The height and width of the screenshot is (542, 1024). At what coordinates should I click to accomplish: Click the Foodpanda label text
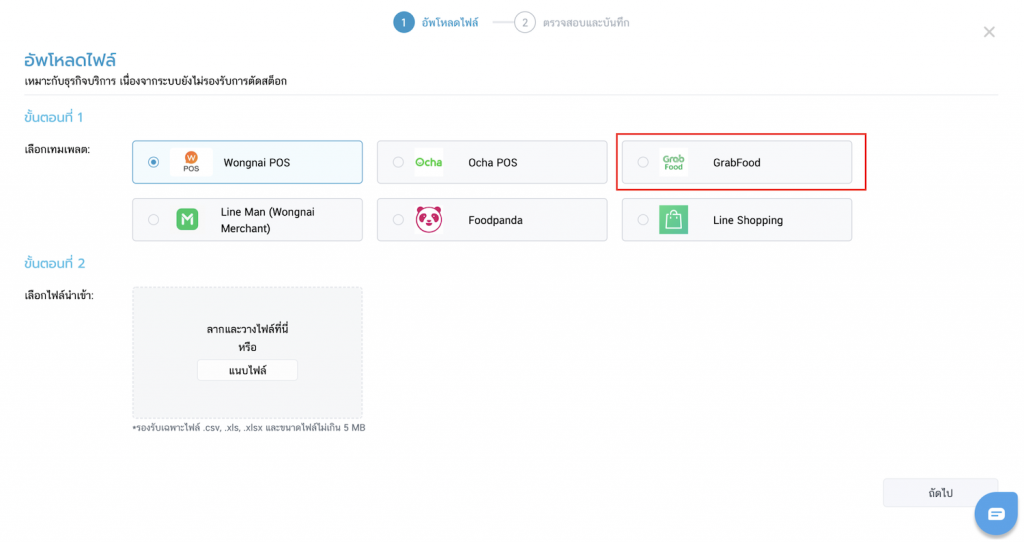tap(495, 220)
